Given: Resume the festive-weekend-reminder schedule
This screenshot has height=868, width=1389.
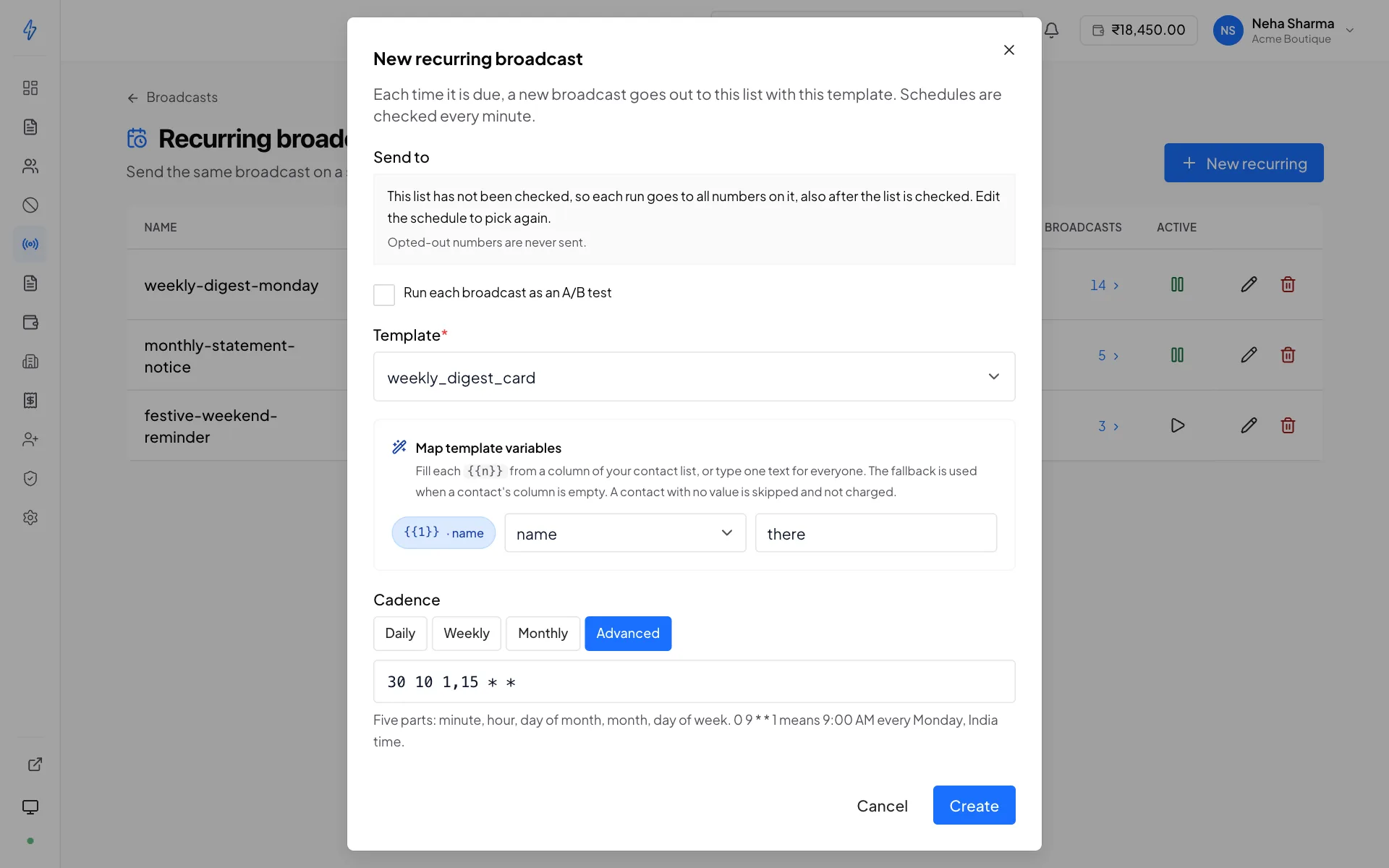Looking at the screenshot, I should click(x=1177, y=425).
